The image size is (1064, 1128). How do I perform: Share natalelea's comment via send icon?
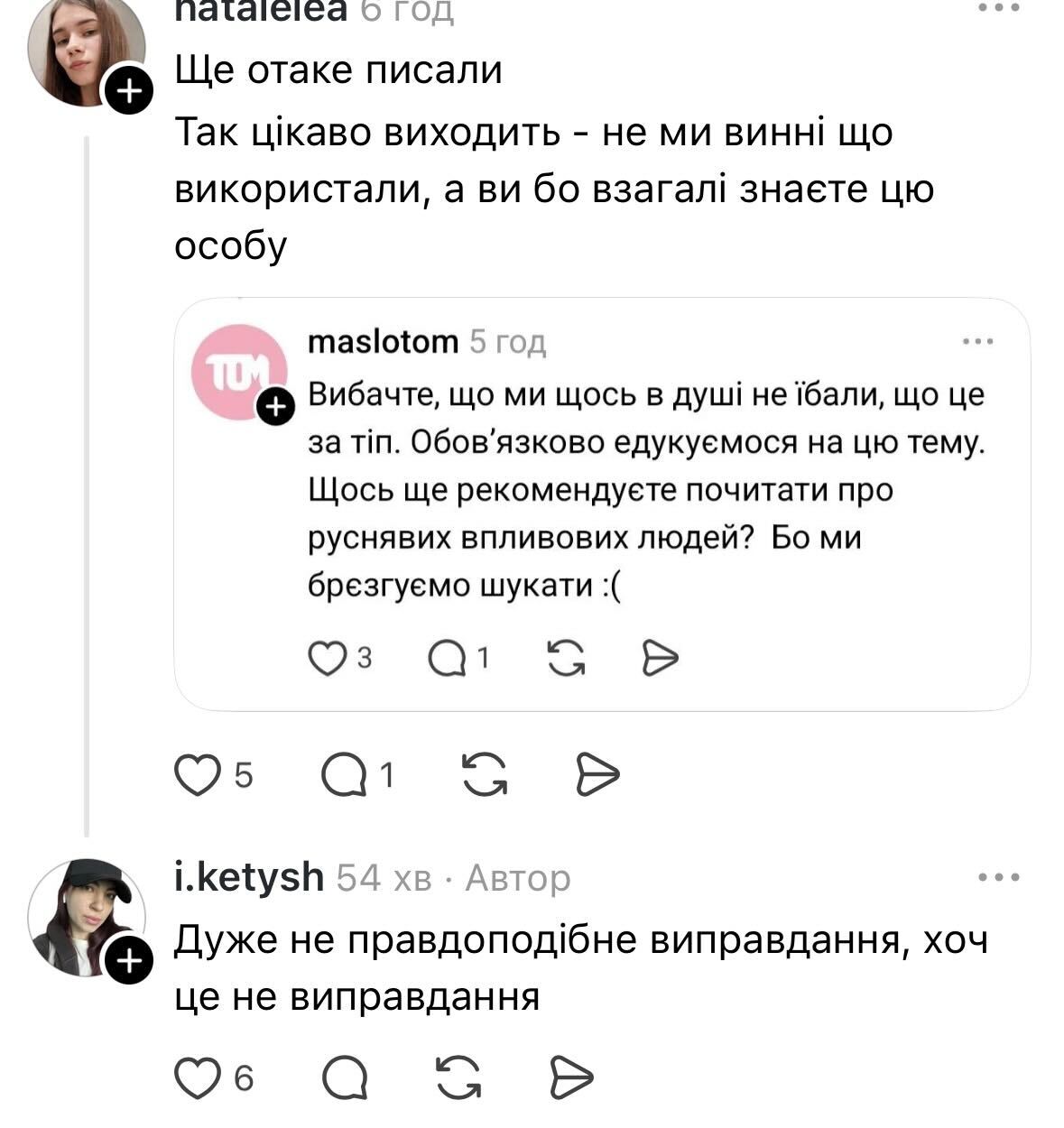(x=598, y=775)
